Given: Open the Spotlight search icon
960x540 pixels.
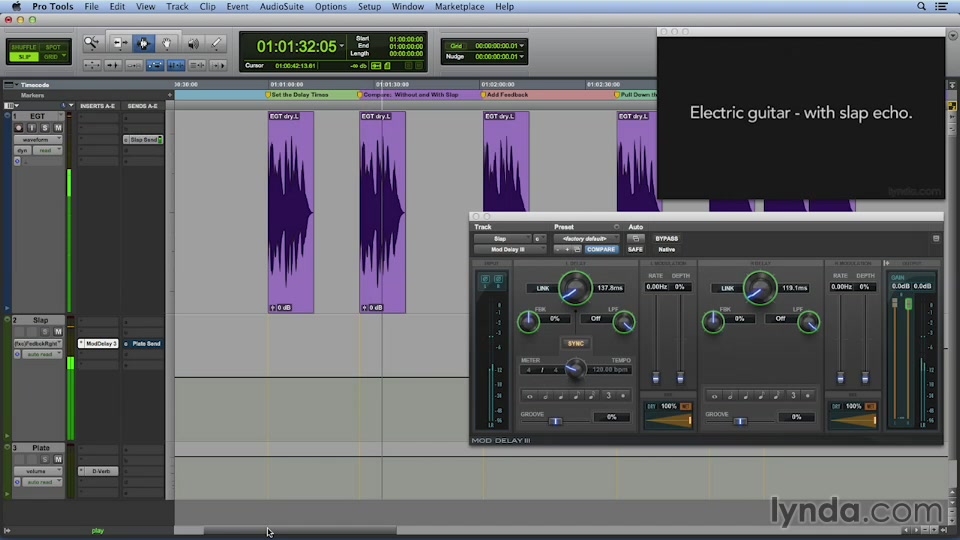Looking at the screenshot, I should pos(921,6).
